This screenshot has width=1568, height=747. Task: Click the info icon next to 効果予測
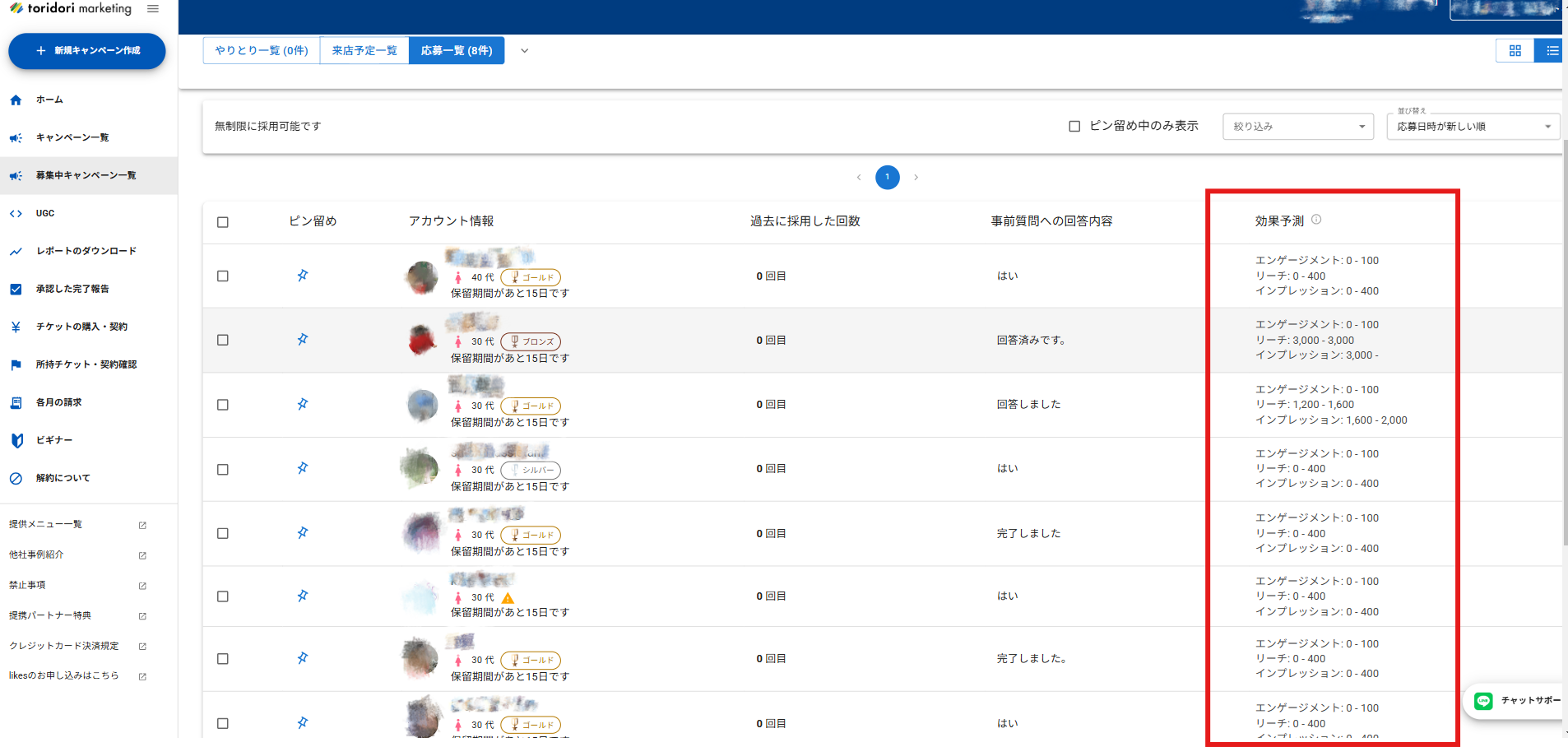point(1316,220)
